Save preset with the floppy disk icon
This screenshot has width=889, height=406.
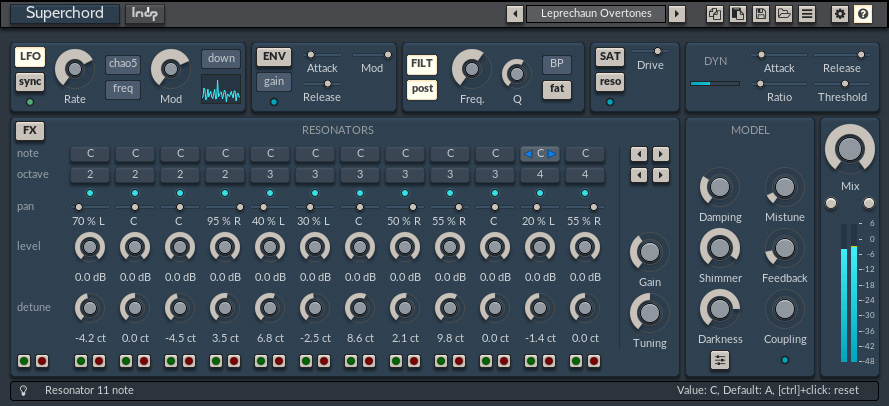coord(760,14)
